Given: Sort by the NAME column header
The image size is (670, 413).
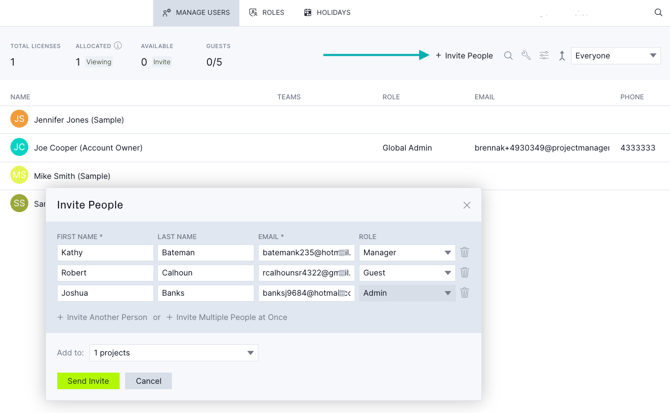Looking at the screenshot, I should tap(20, 97).
